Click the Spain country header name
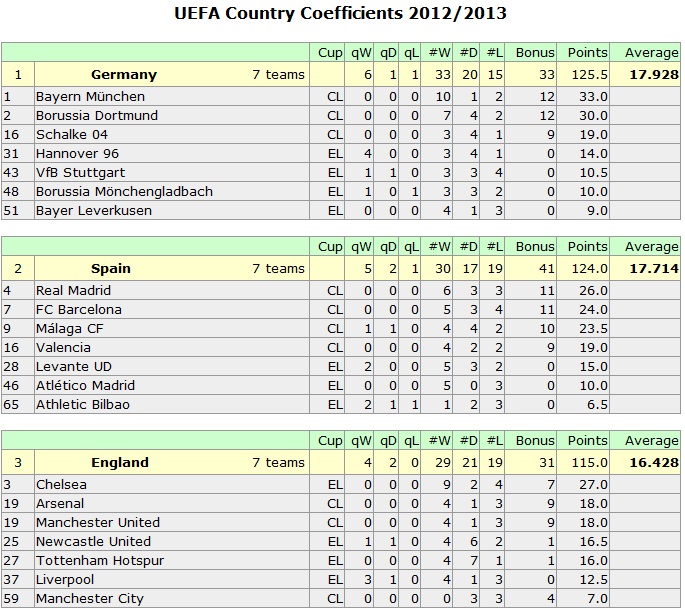The image size is (685, 612). [111, 269]
